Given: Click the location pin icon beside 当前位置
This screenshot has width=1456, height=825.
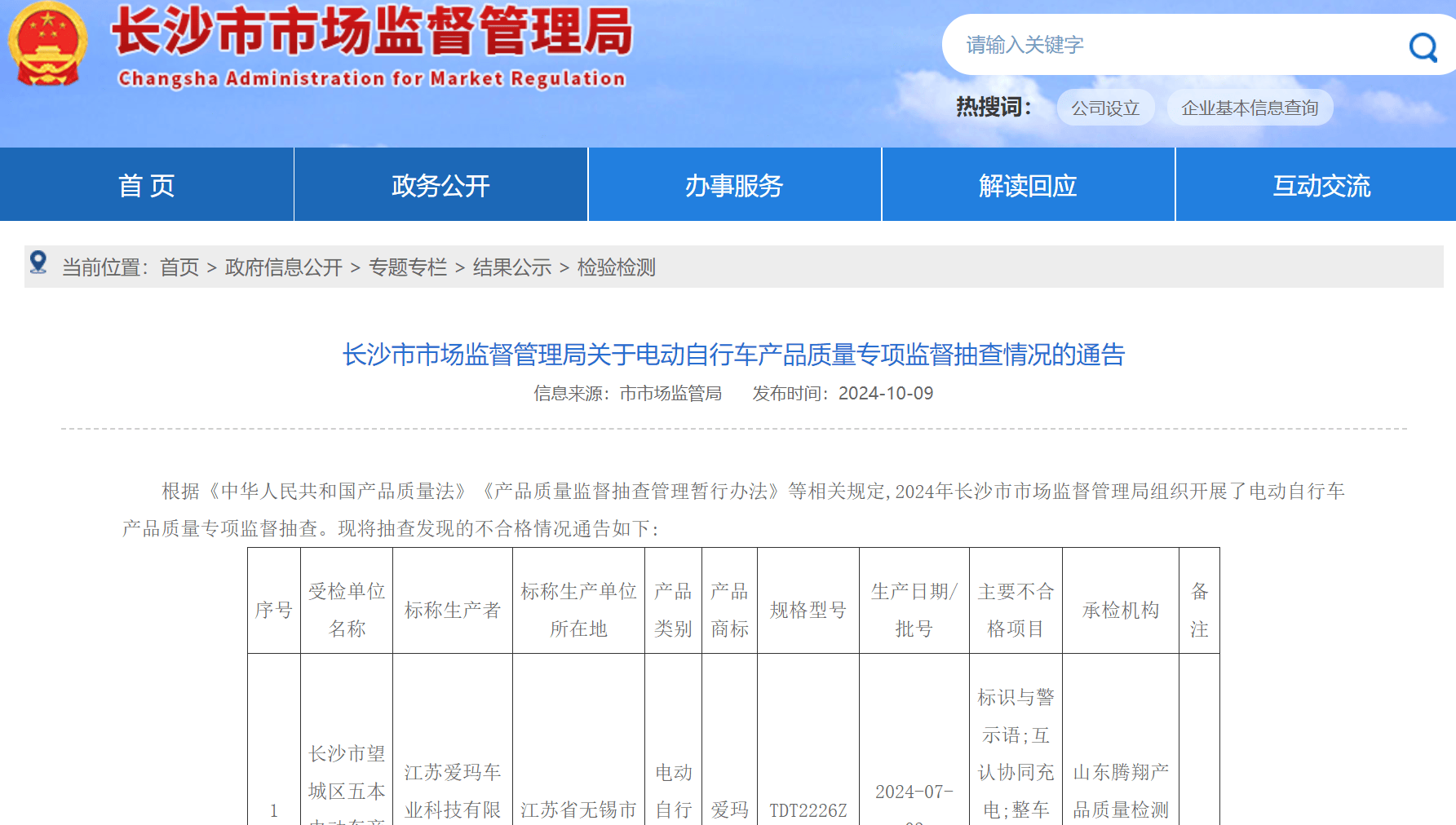Looking at the screenshot, I should [x=37, y=265].
